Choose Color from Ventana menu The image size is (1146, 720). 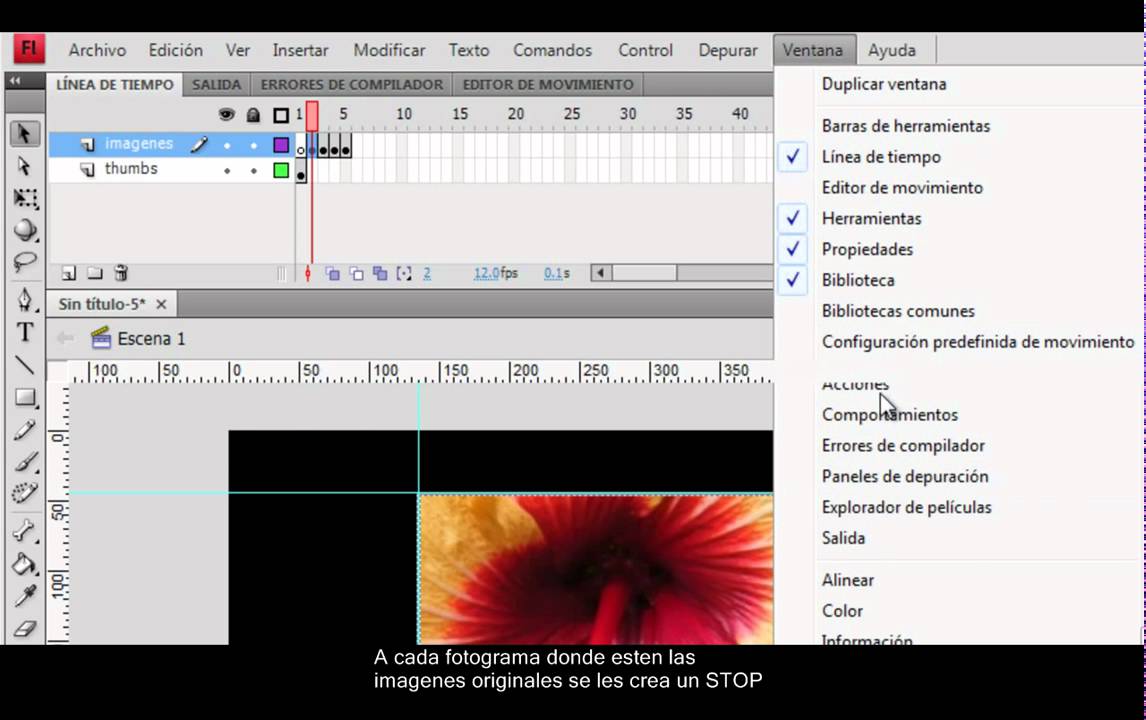coord(842,611)
